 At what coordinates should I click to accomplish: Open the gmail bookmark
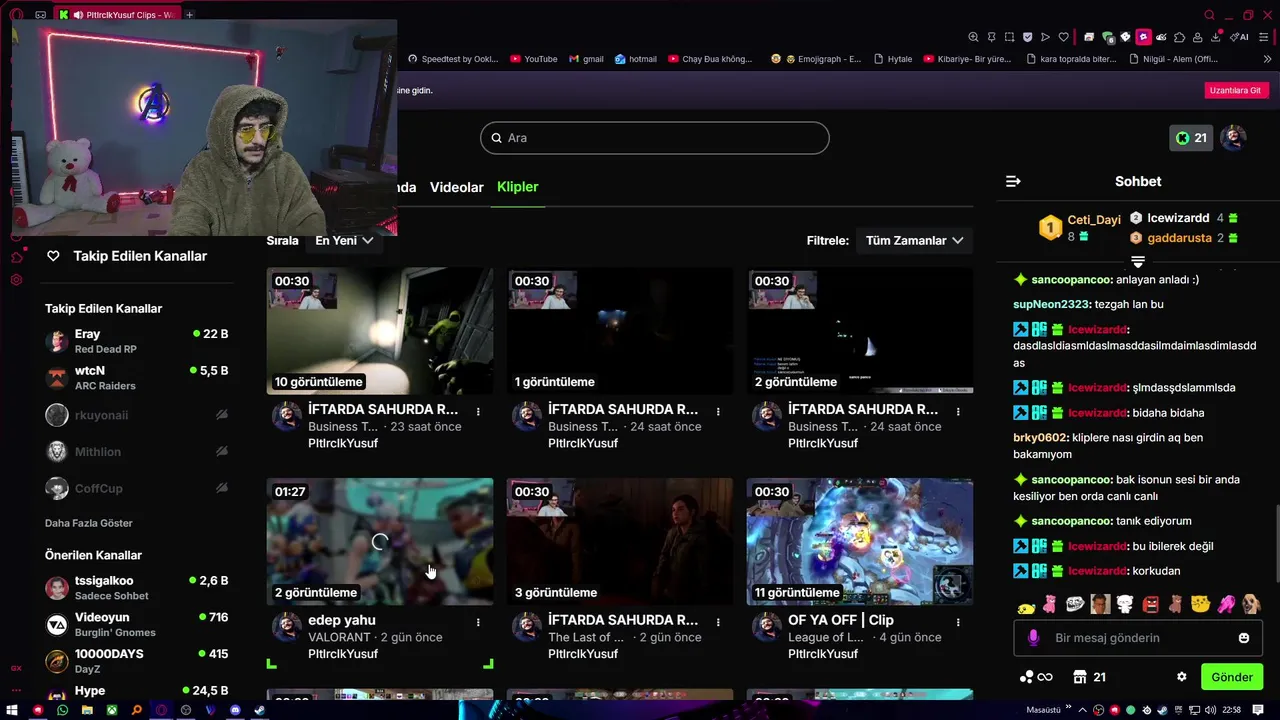coord(586,59)
